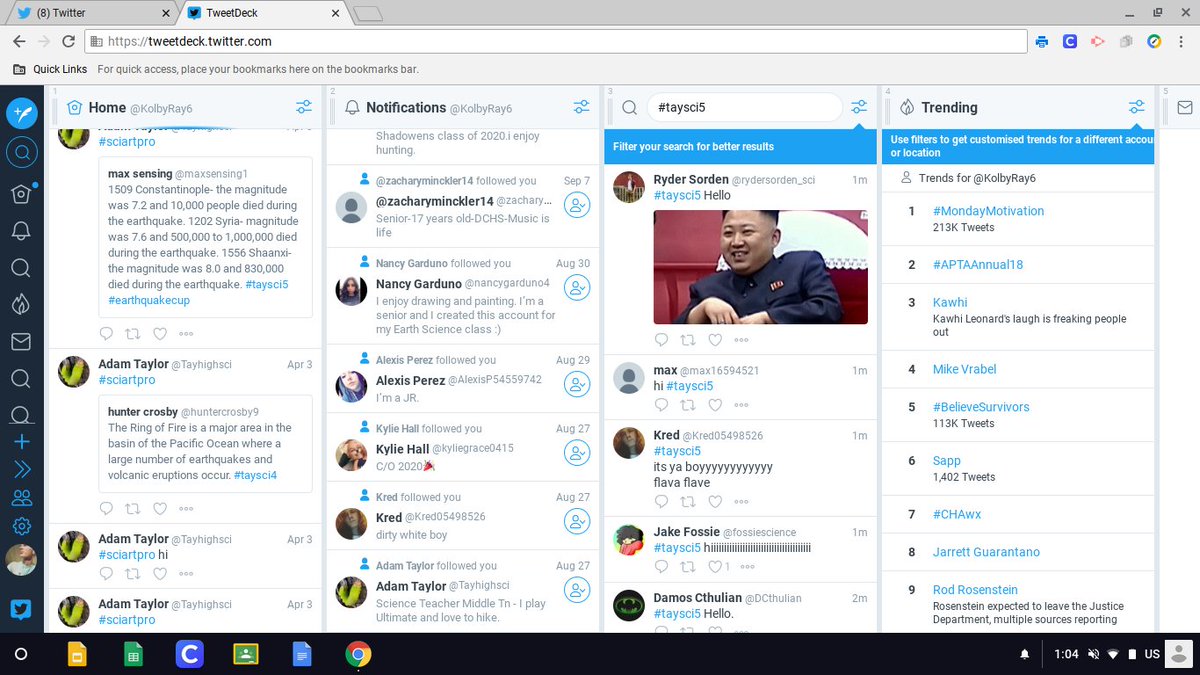Reply to Ryder Sorden's Hello tweet
The height and width of the screenshot is (675, 1200).
point(662,340)
